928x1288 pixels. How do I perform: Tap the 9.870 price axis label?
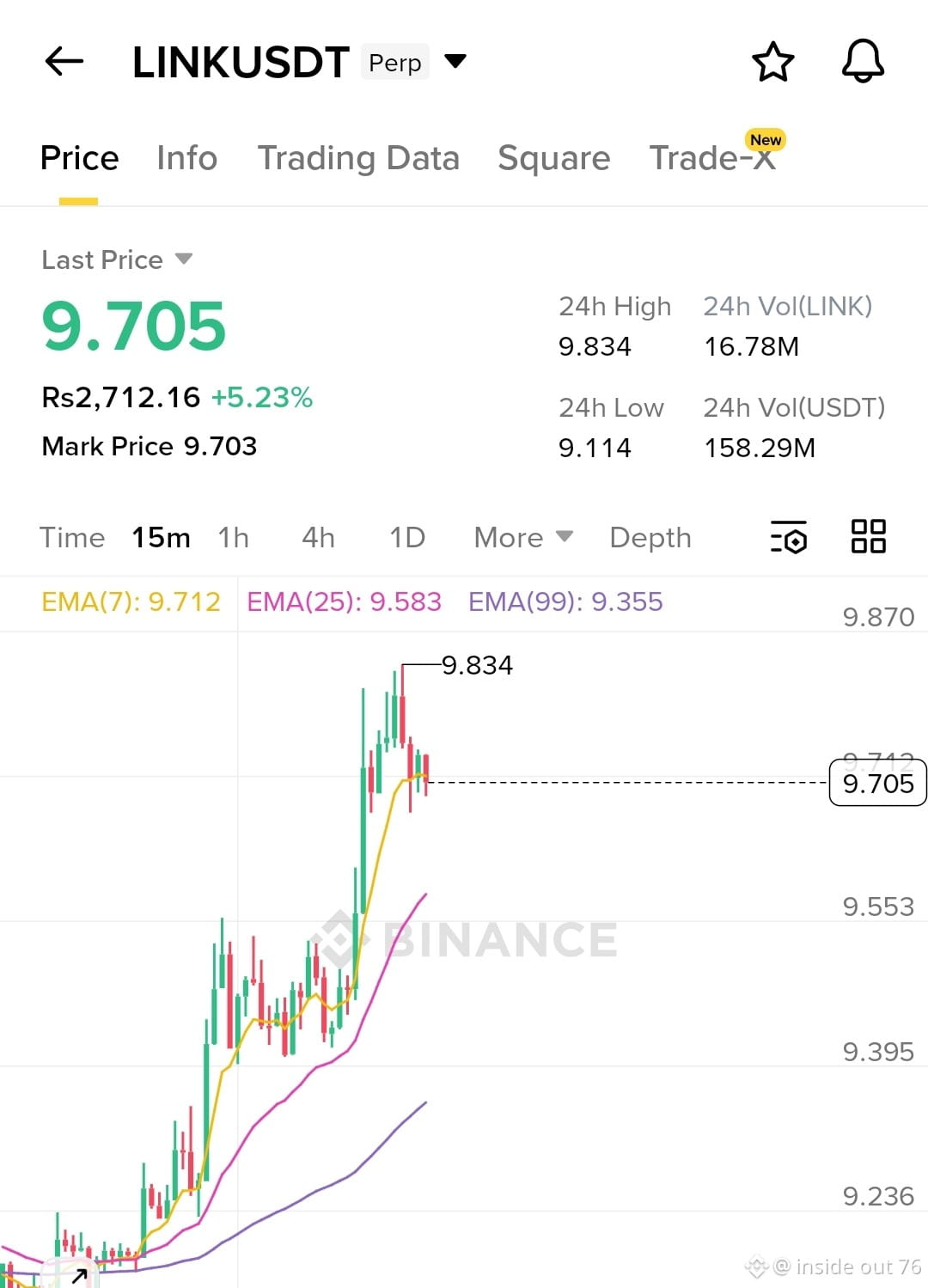click(878, 617)
